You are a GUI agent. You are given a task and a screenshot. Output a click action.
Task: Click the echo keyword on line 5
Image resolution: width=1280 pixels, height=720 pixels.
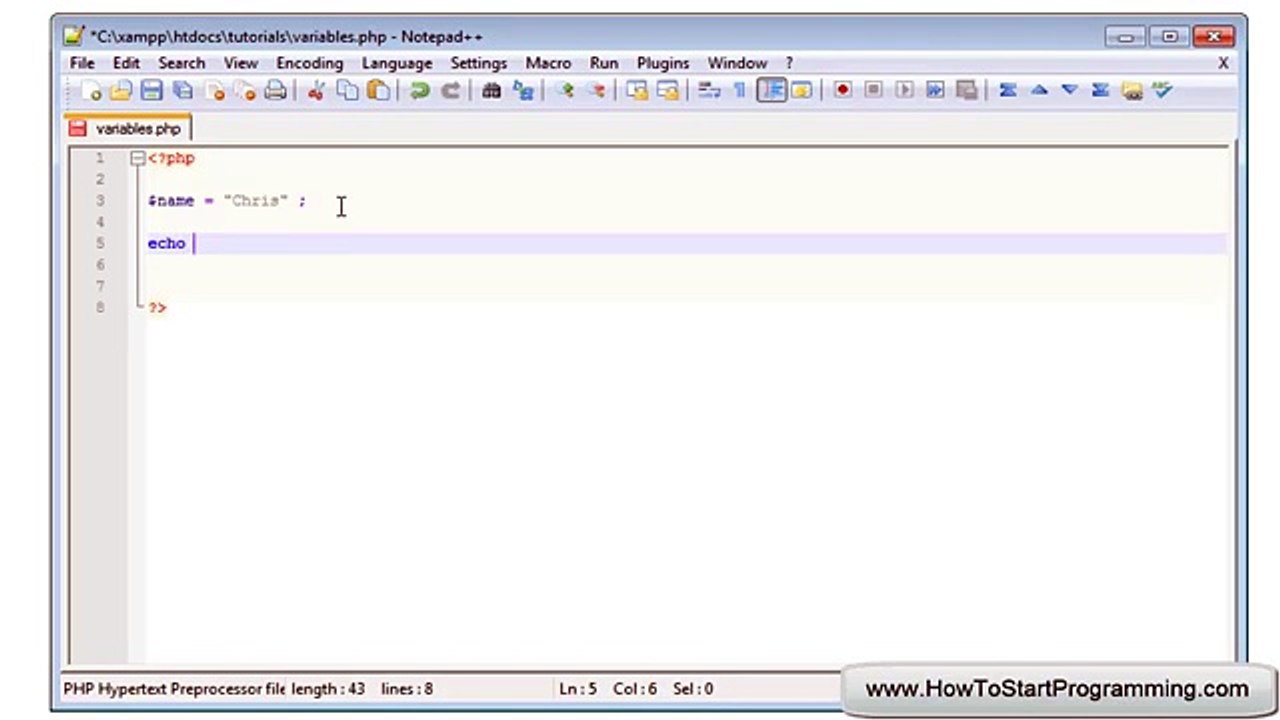(166, 243)
